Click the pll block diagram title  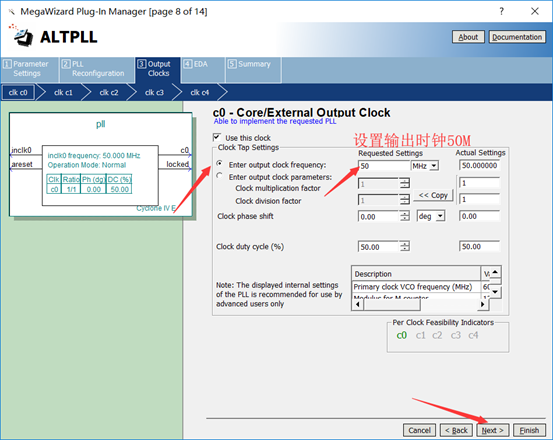point(101,124)
